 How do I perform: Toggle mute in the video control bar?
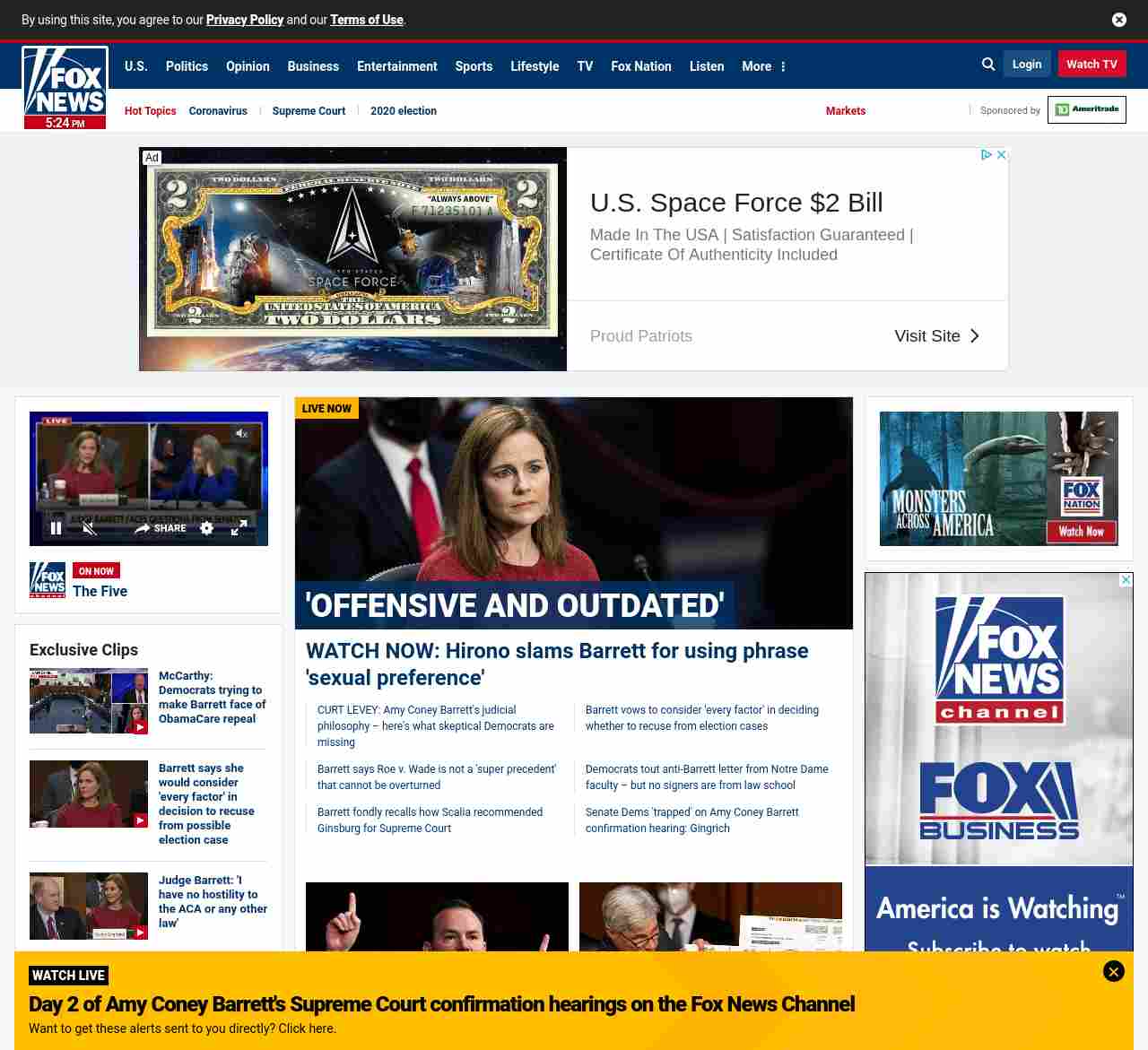pos(90,528)
